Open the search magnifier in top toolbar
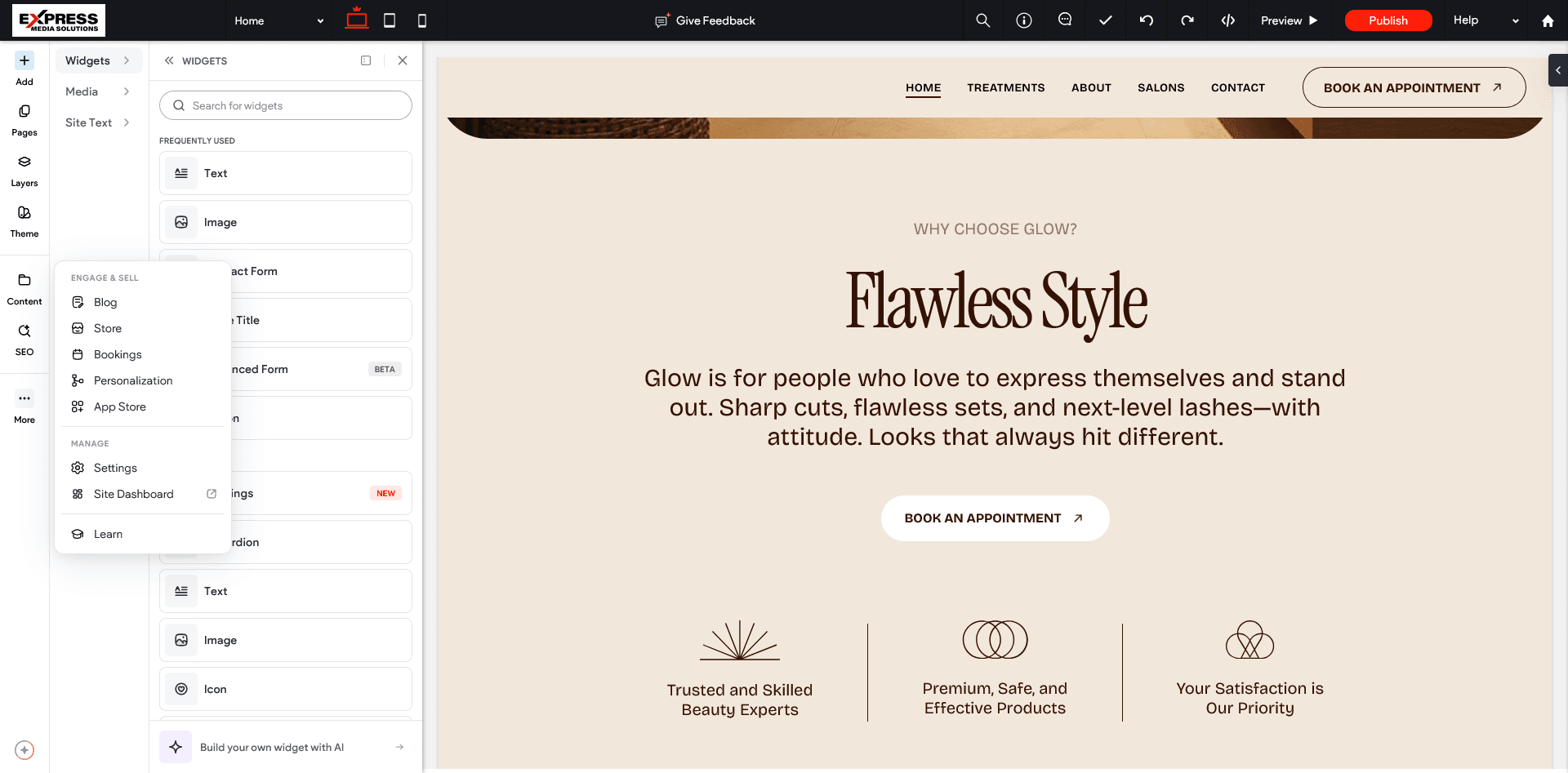Image resolution: width=1568 pixels, height=773 pixels. click(x=982, y=20)
